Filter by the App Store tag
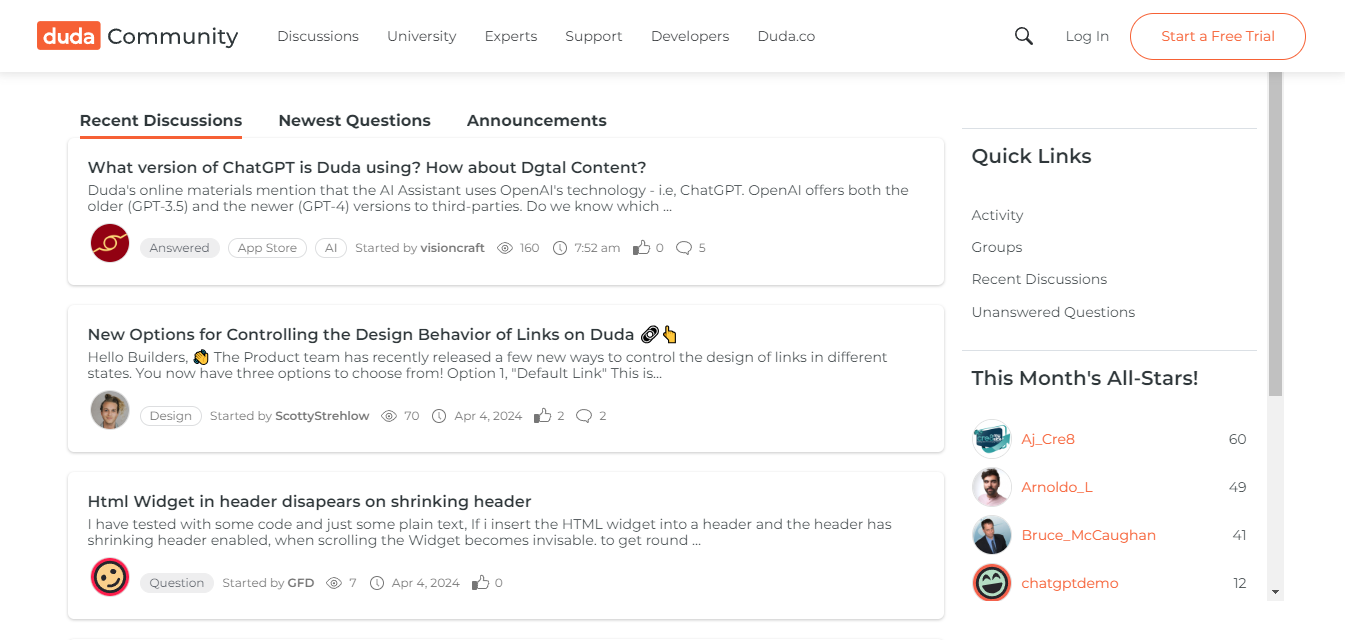1345x640 pixels. tap(267, 248)
